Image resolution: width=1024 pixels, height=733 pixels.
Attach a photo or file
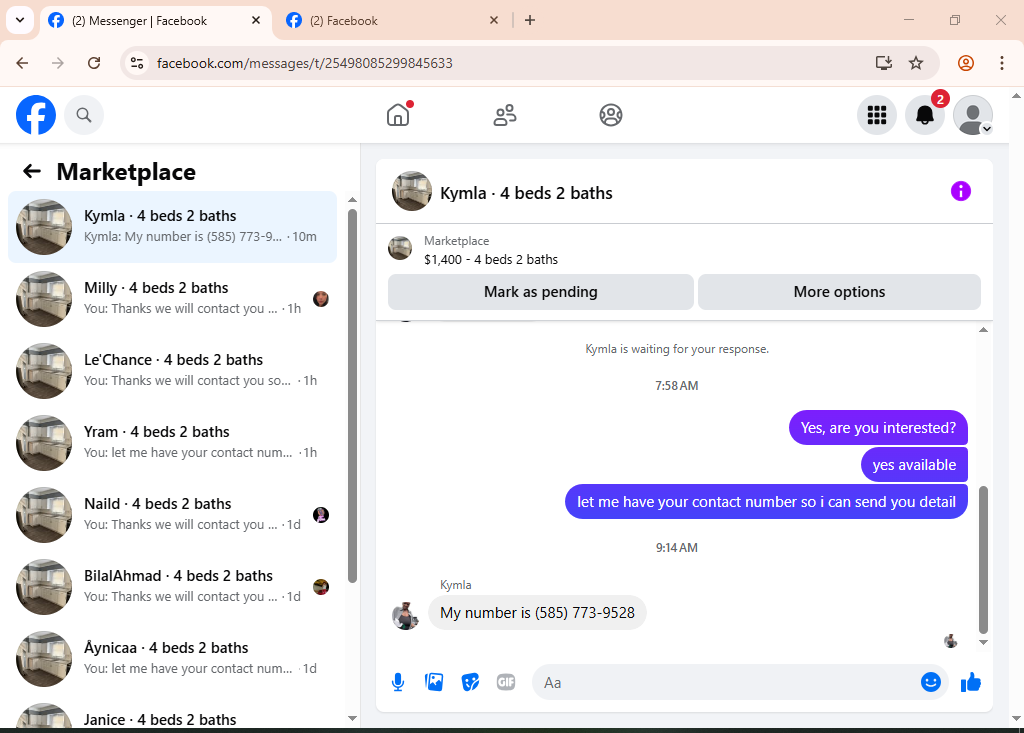434,683
